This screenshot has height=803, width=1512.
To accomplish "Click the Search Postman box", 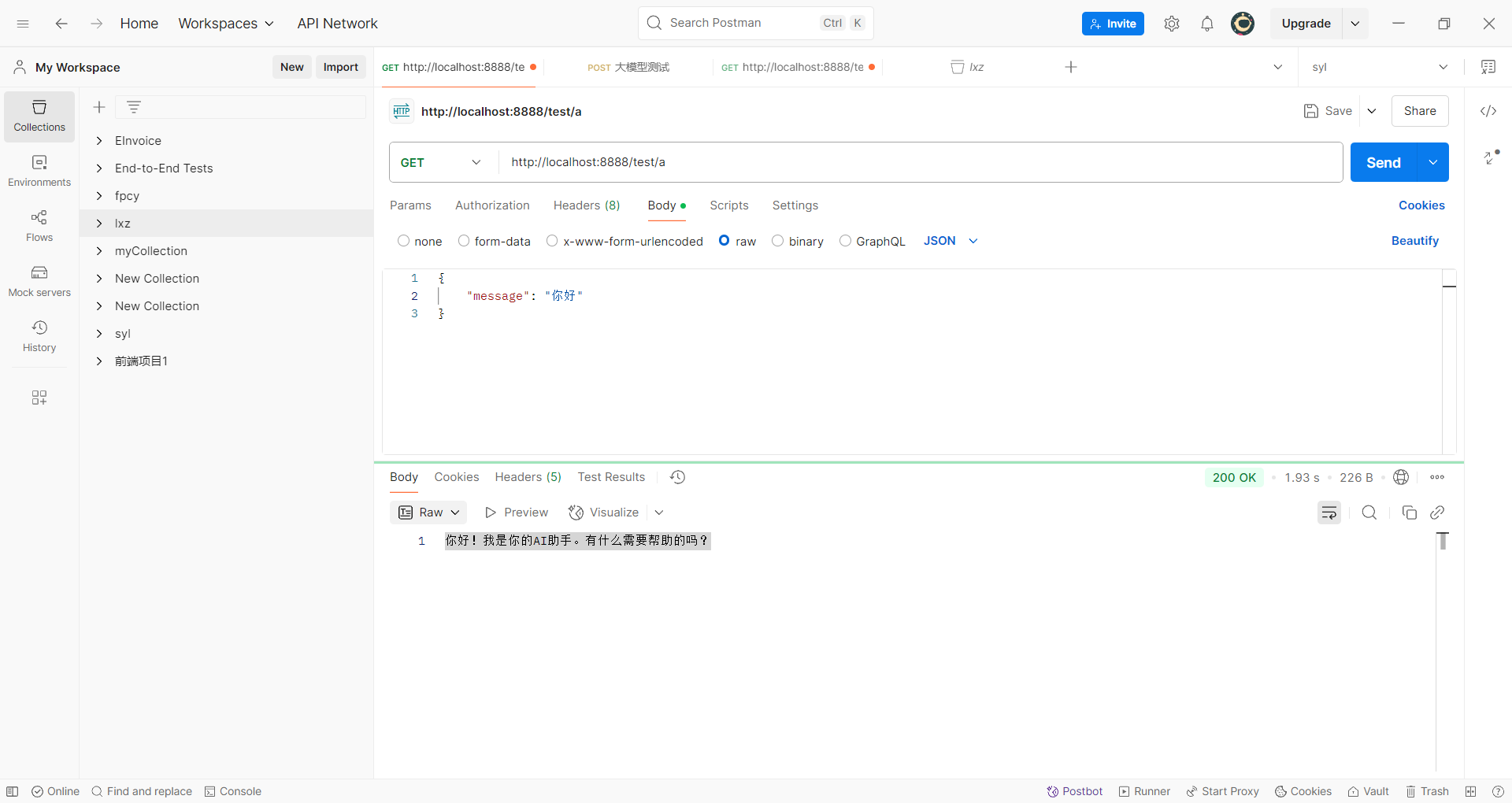I will [x=755, y=24].
